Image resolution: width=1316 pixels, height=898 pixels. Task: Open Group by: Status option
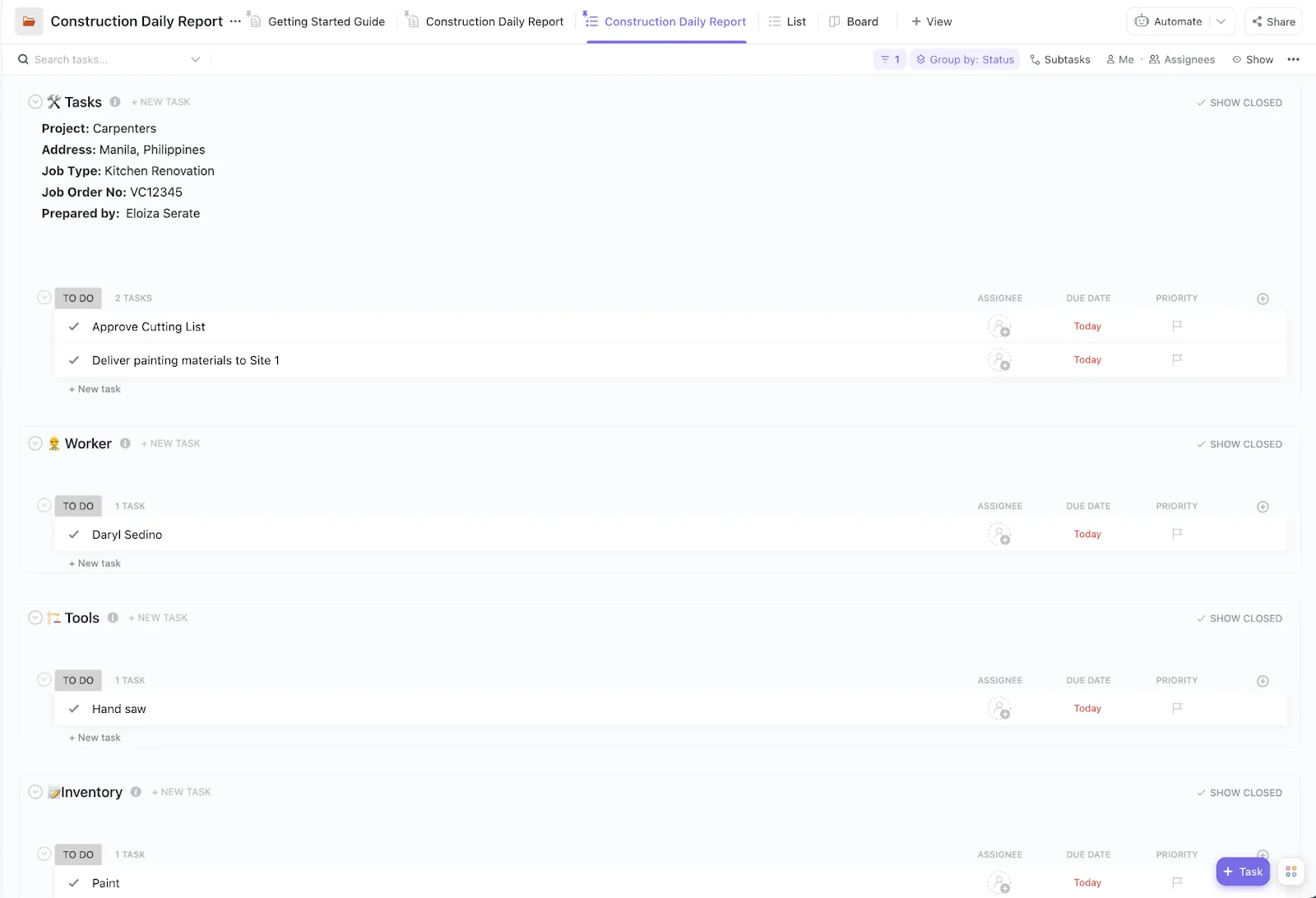tap(965, 59)
